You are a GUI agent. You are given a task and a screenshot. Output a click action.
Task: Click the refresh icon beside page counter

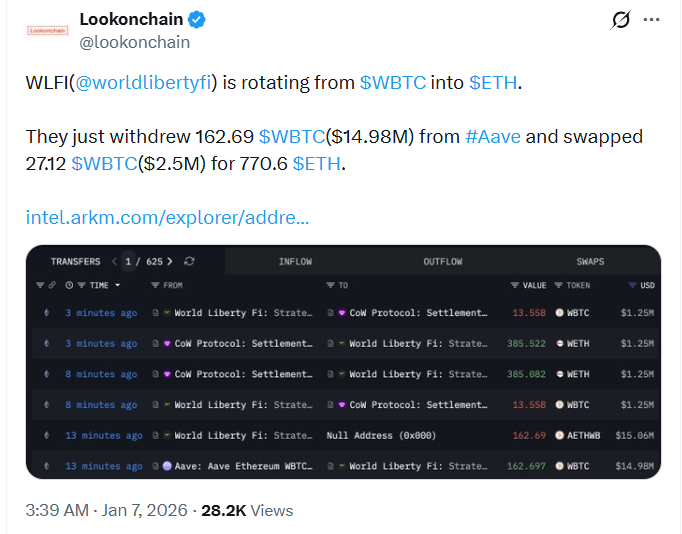(190, 262)
